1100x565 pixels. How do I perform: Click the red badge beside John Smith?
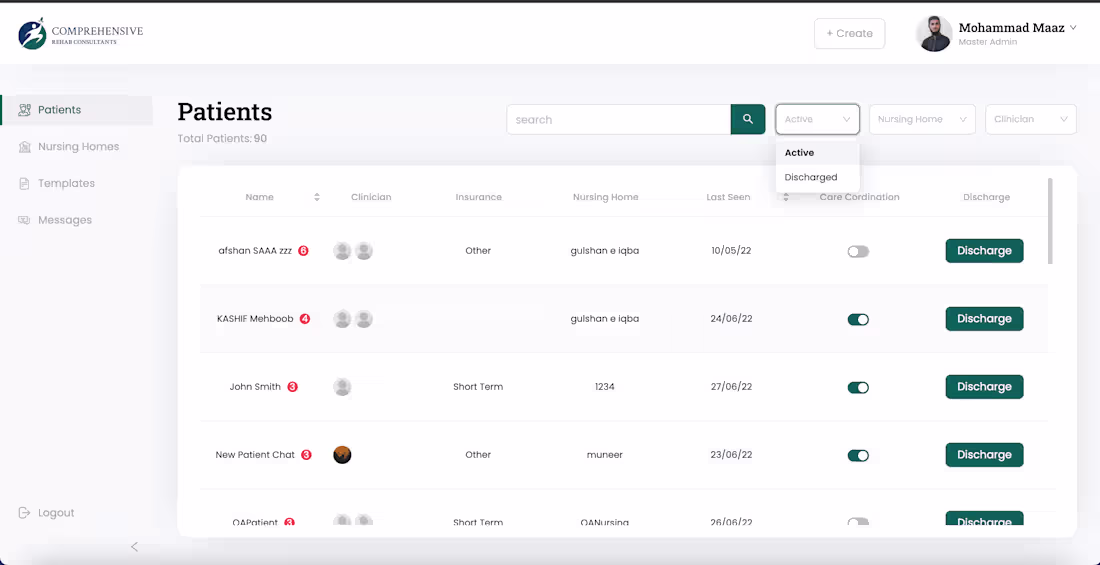(293, 387)
